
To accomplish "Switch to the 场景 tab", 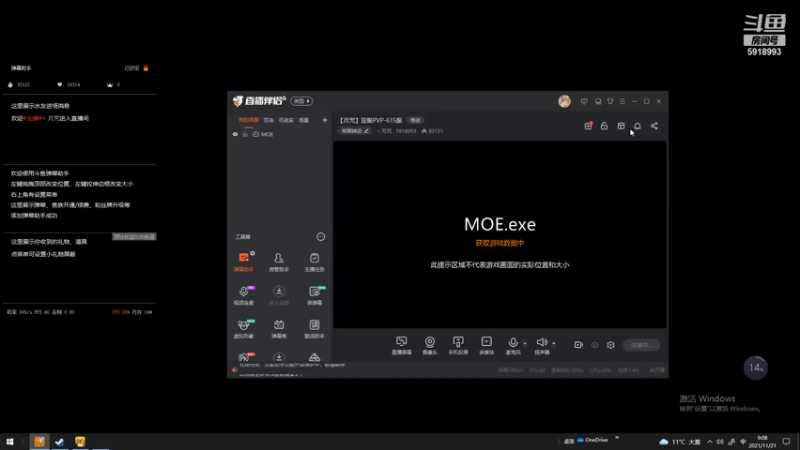I will pyautogui.click(x=304, y=120).
